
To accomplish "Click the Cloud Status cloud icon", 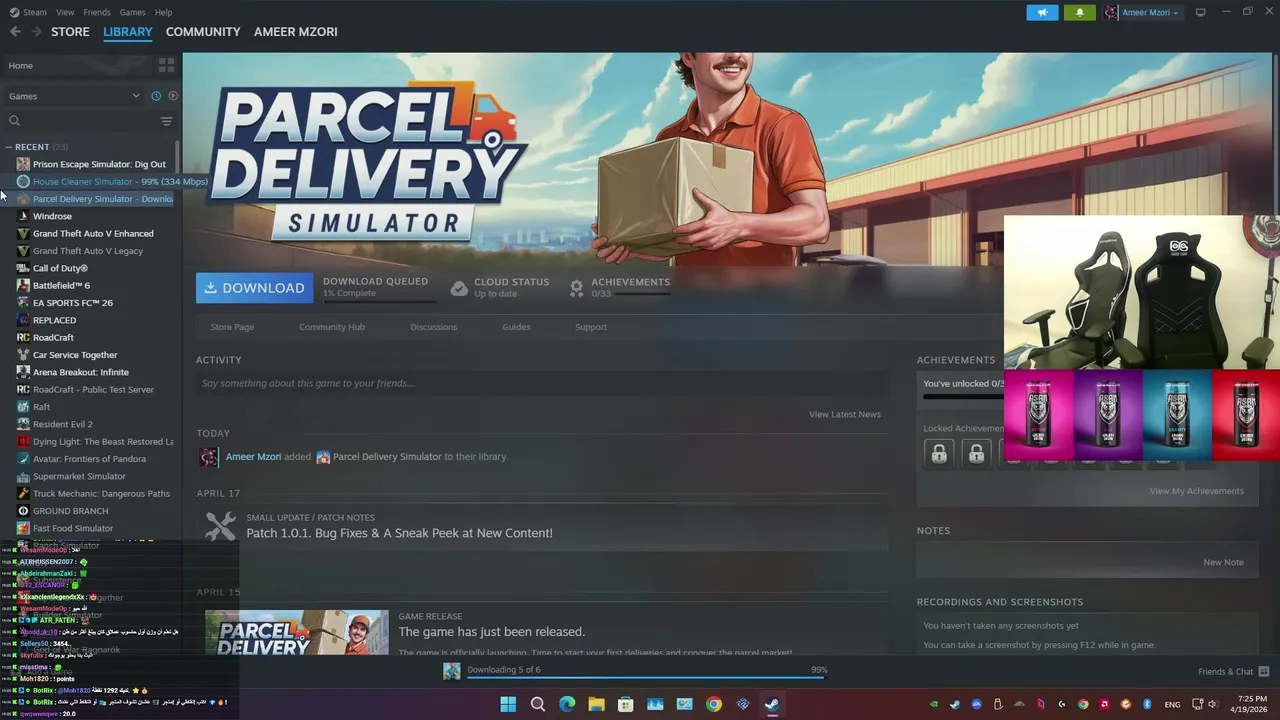I will (459, 288).
